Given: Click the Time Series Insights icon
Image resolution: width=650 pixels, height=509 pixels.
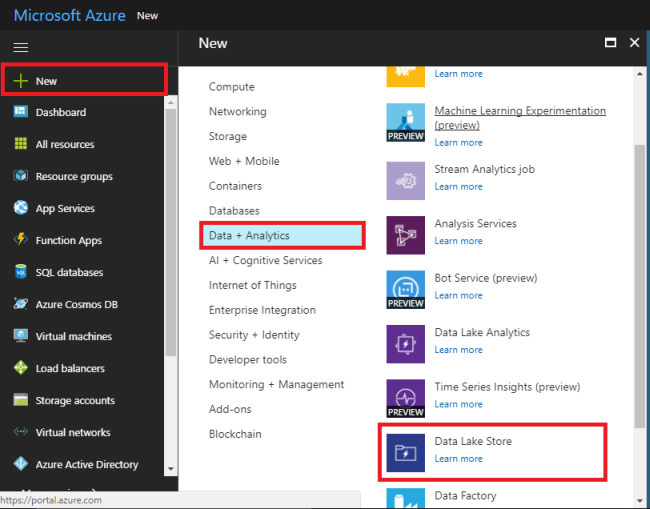Looking at the screenshot, I should click(x=406, y=398).
